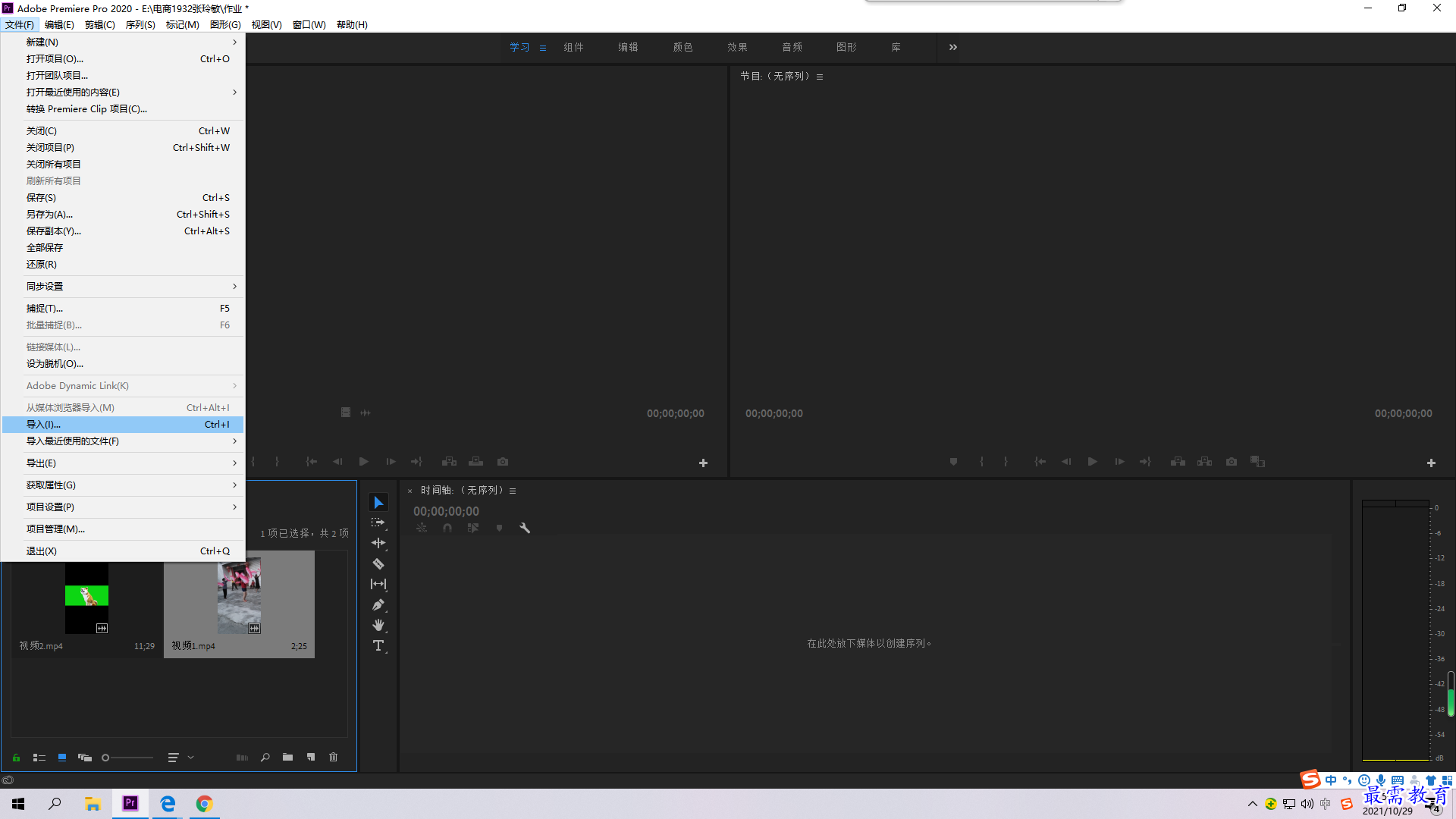
Task: Go to out point in program monitor
Action: coord(1145,462)
